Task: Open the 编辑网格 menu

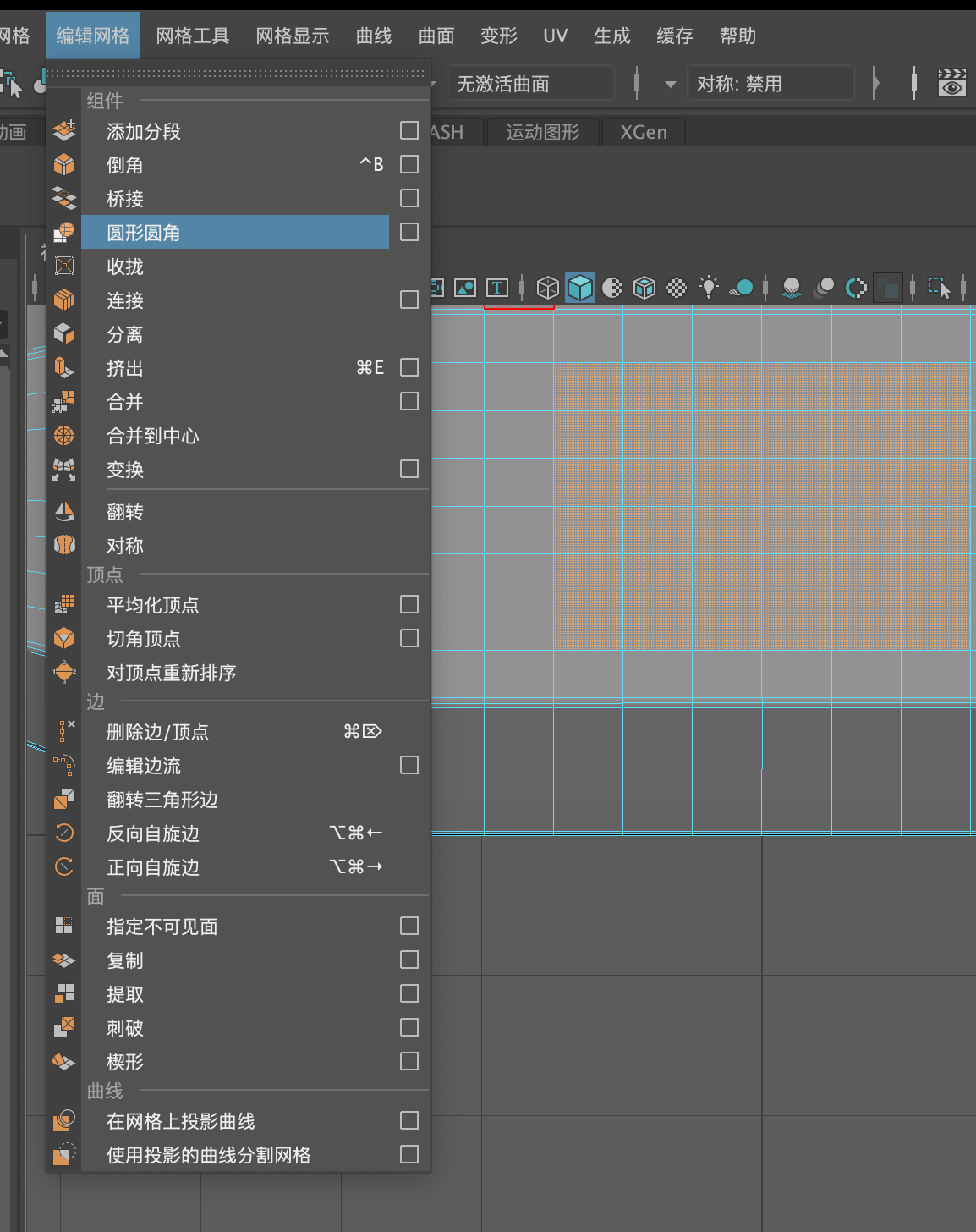Action: (x=93, y=36)
